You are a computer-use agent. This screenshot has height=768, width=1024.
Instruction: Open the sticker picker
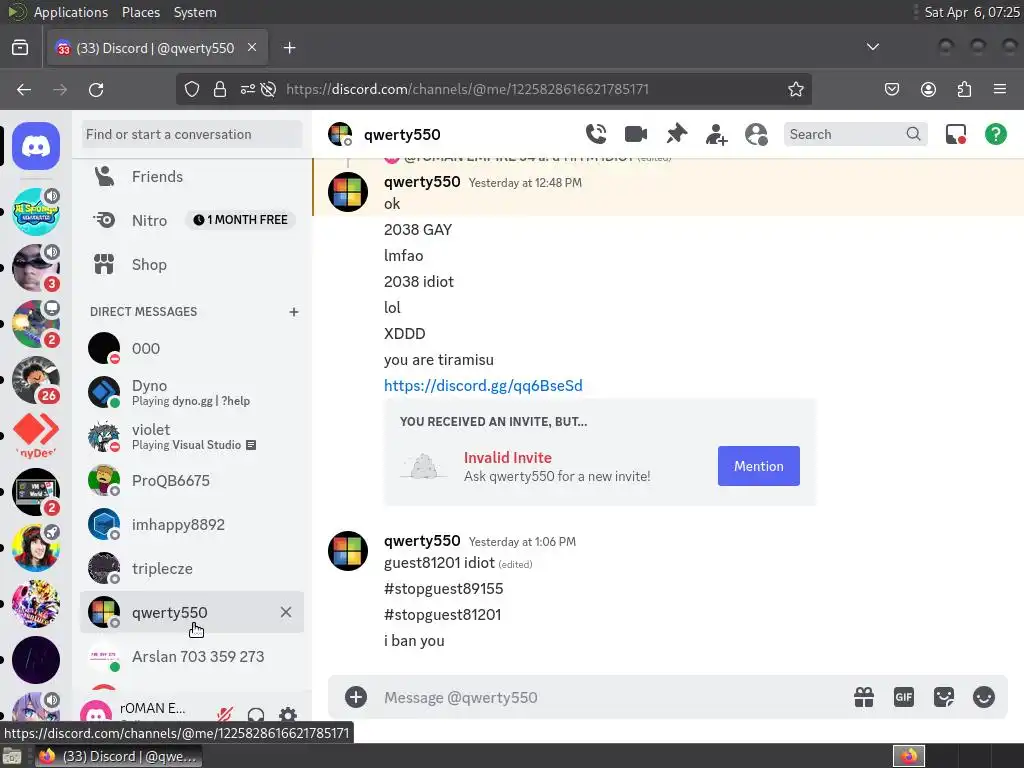(944, 697)
